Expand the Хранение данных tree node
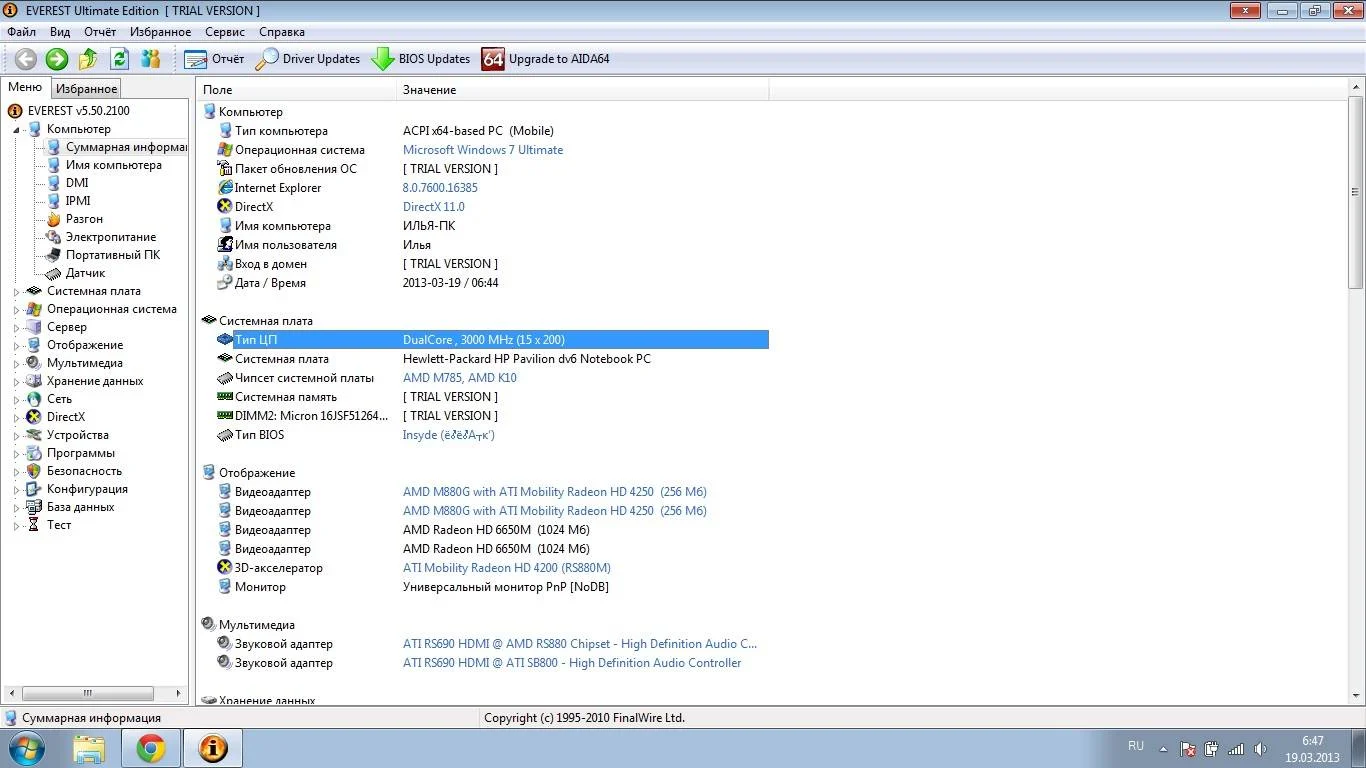1366x768 pixels. pyautogui.click(x=16, y=382)
